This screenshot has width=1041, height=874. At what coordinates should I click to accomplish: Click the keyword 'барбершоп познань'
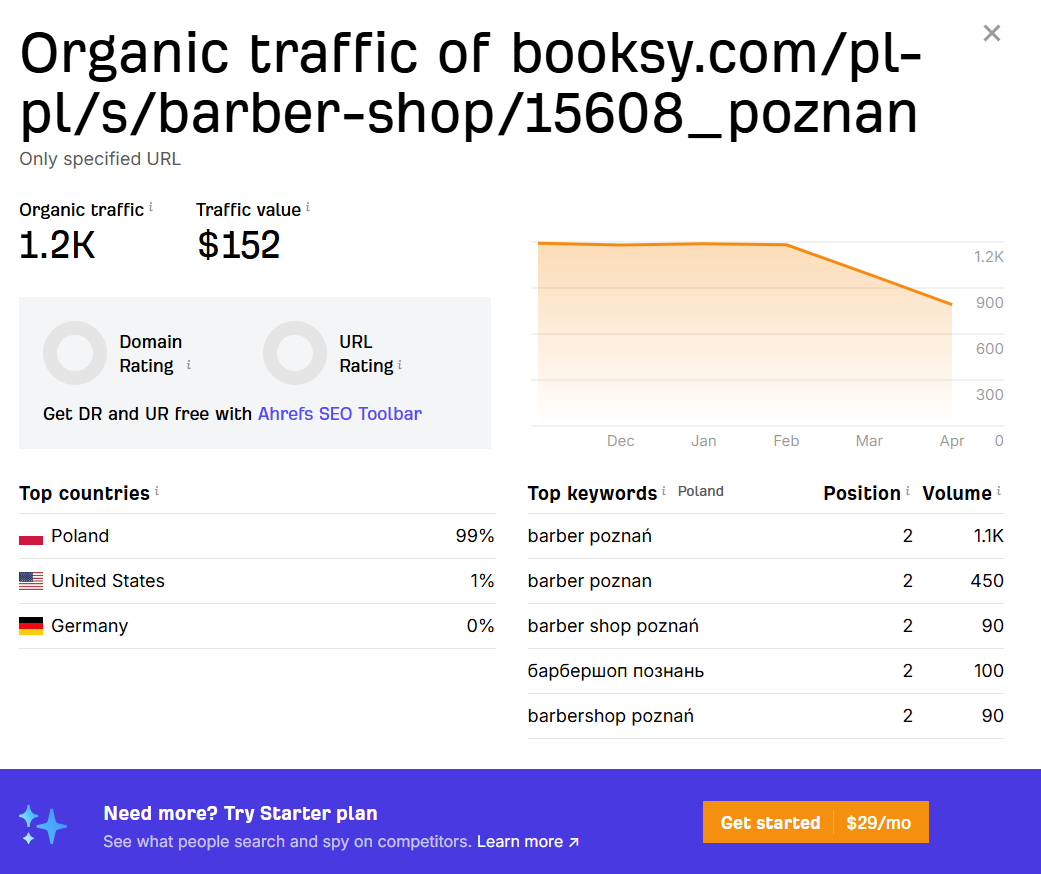coord(615,671)
